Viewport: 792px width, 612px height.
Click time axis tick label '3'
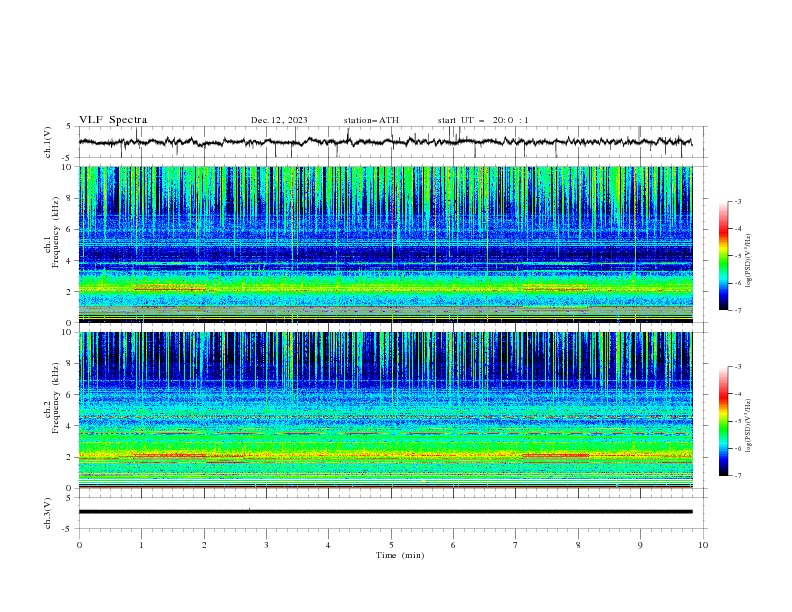pyautogui.click(x=266, y=545)
